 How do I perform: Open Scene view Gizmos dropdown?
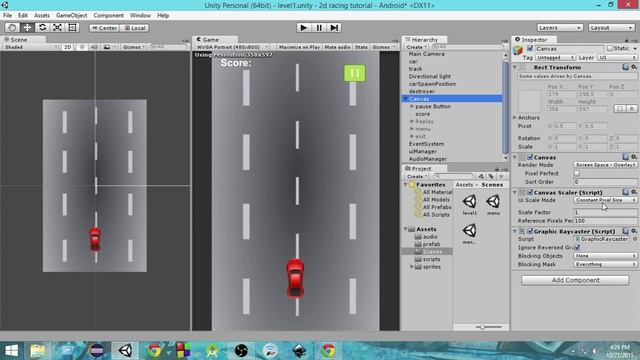[x=133, y=47]
